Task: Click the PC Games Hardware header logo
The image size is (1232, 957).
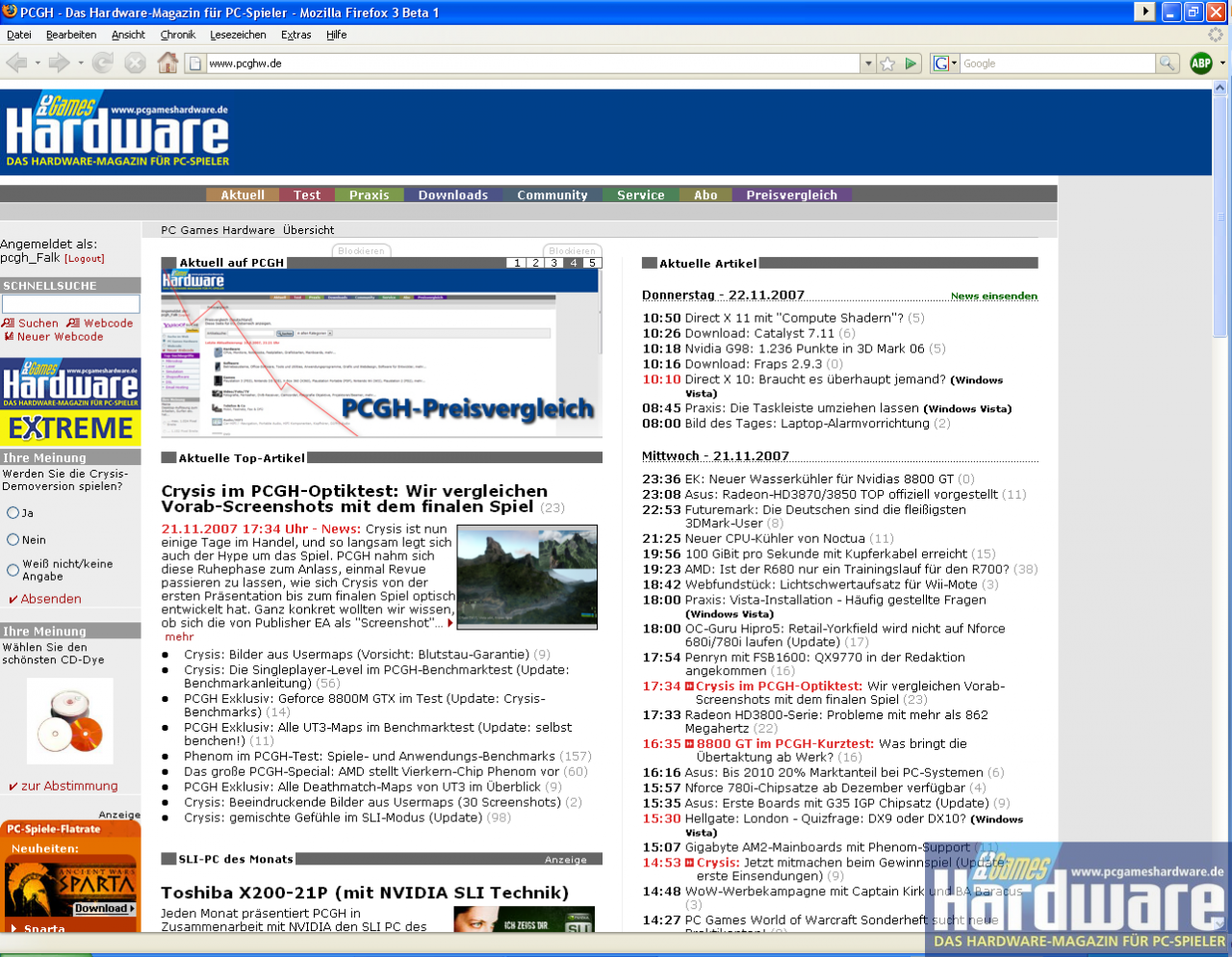Action: [x=116, y=130]
